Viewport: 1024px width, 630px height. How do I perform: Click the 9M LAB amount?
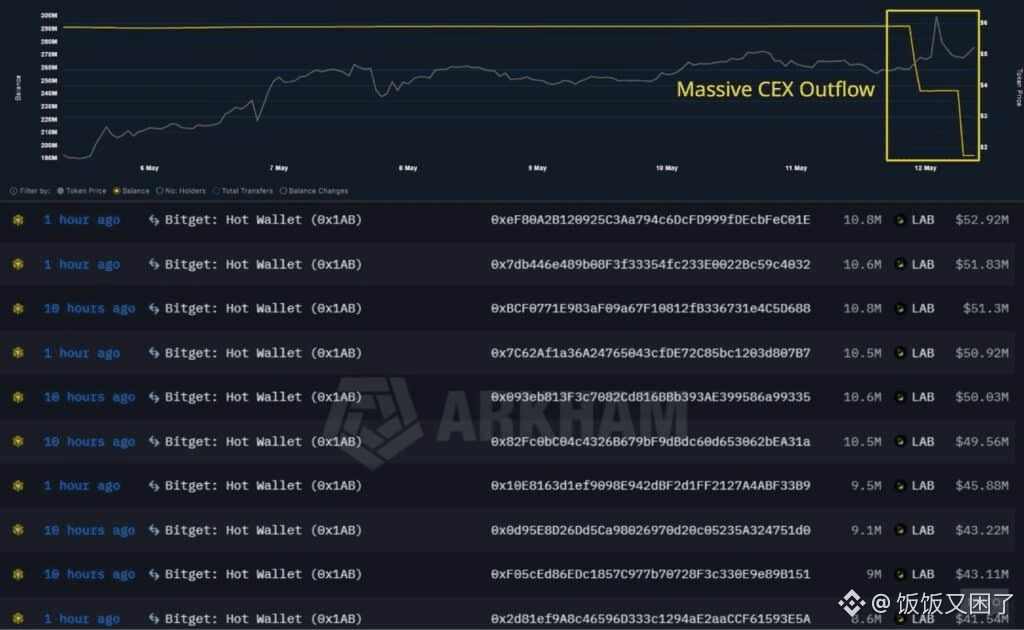[874, 575]
